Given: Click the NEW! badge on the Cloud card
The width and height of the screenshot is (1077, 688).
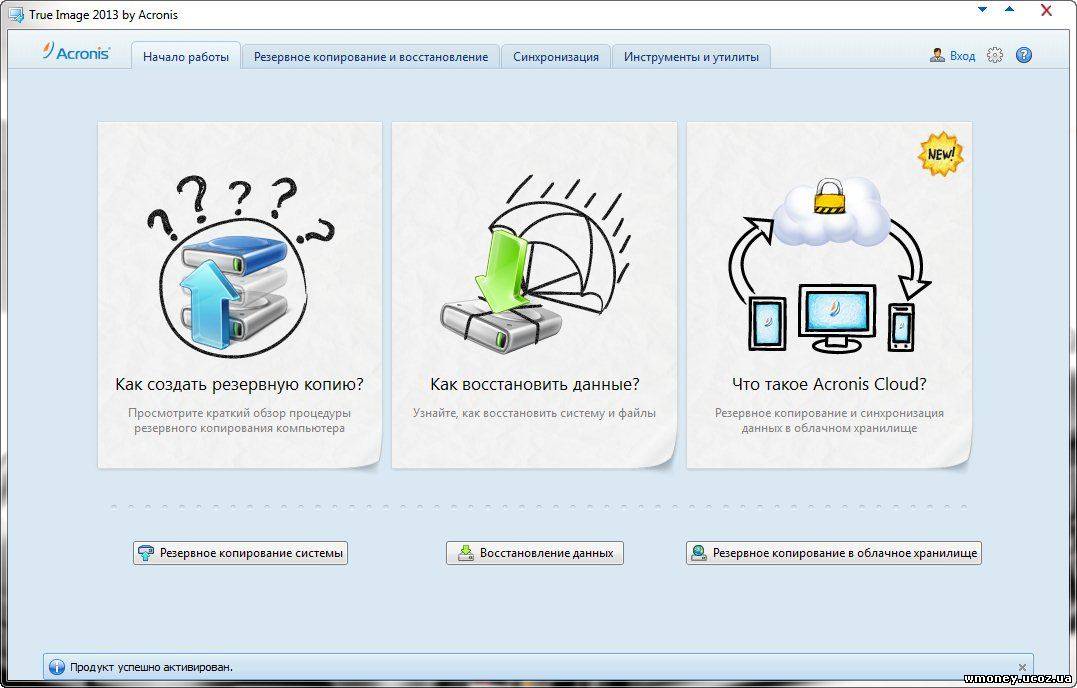Looking at the screenshot, I should (941, 154).
